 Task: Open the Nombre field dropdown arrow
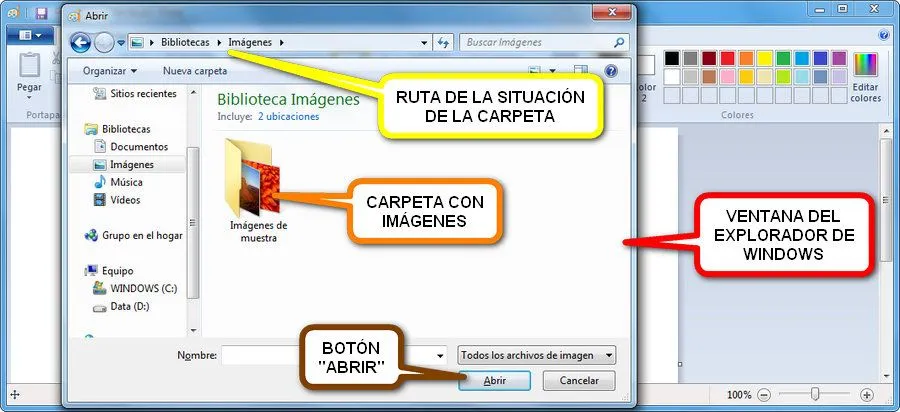point(440,356)
